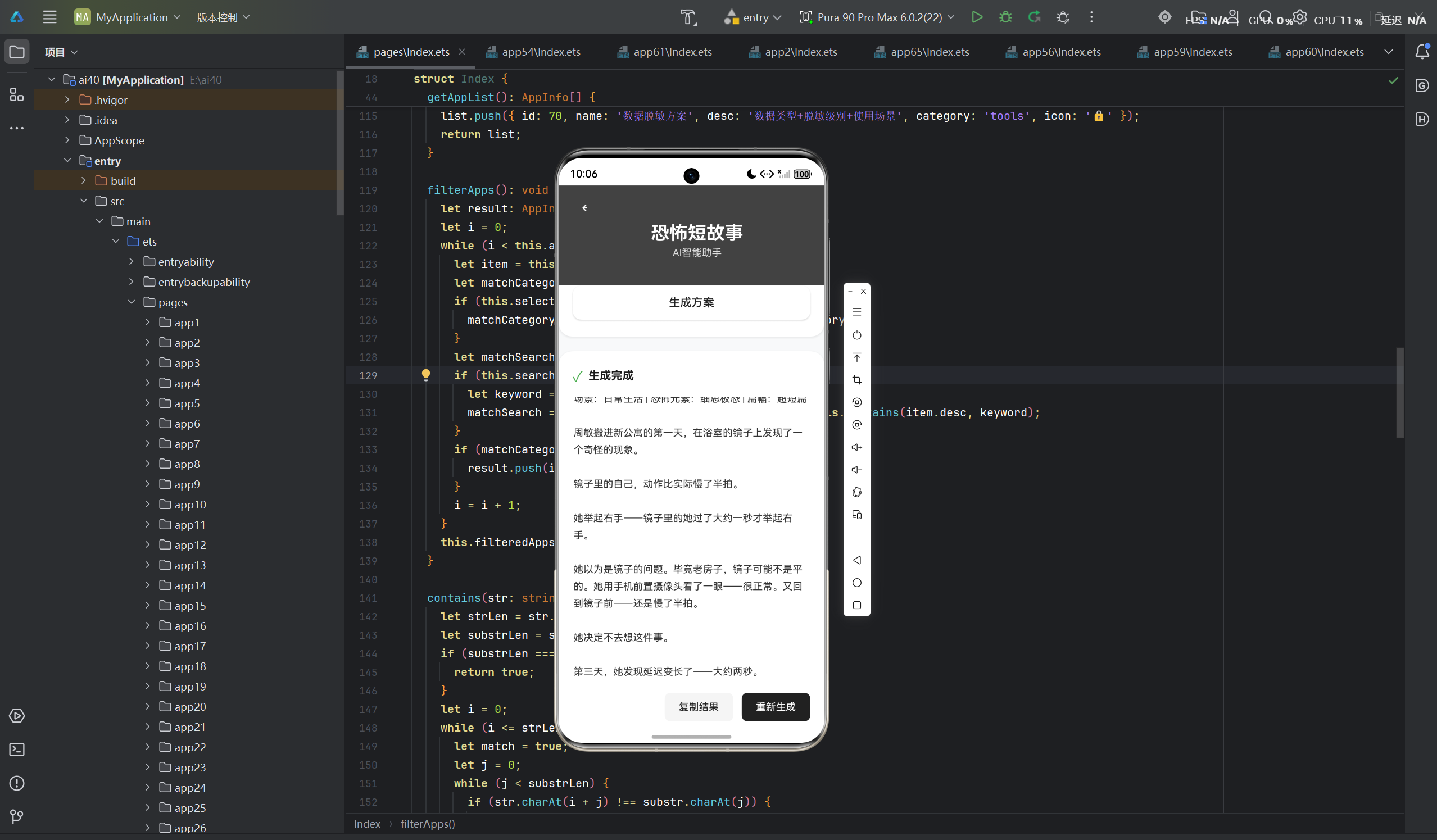1437x840 pixels.
Task: Open the terminal tool window icon
Action: [17, 750]
